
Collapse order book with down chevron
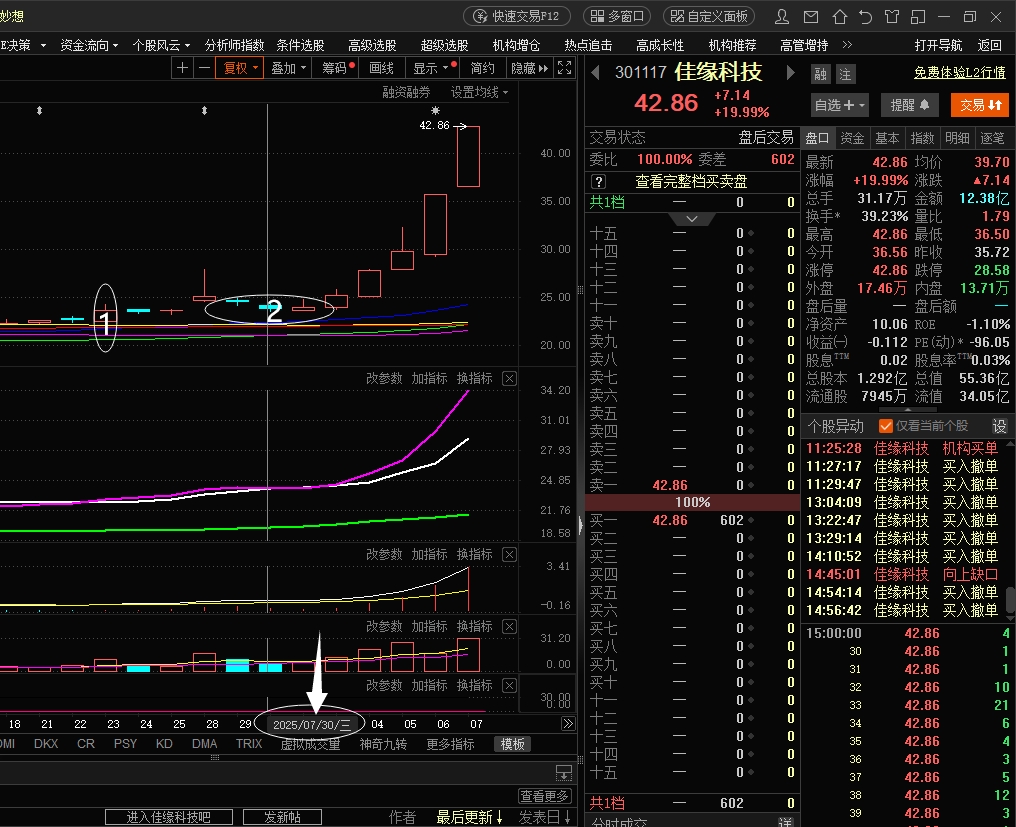691,218
